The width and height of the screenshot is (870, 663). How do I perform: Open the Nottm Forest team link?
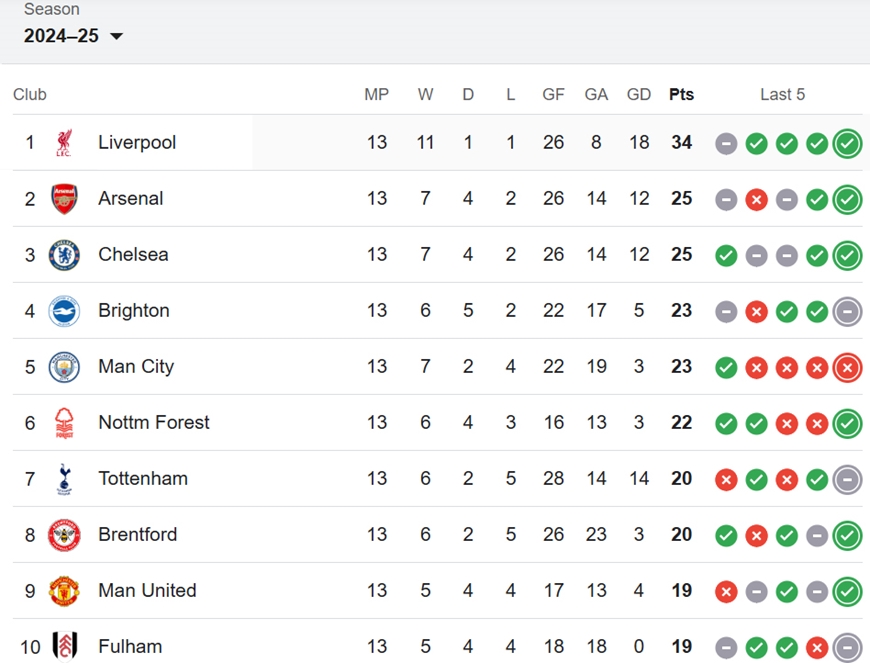(x=154, y=422)
